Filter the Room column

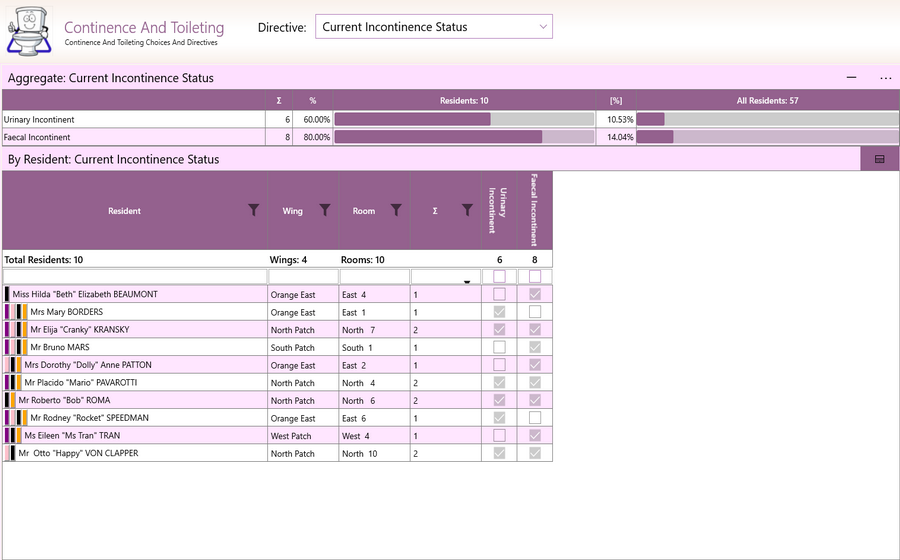tap(396, 210)
